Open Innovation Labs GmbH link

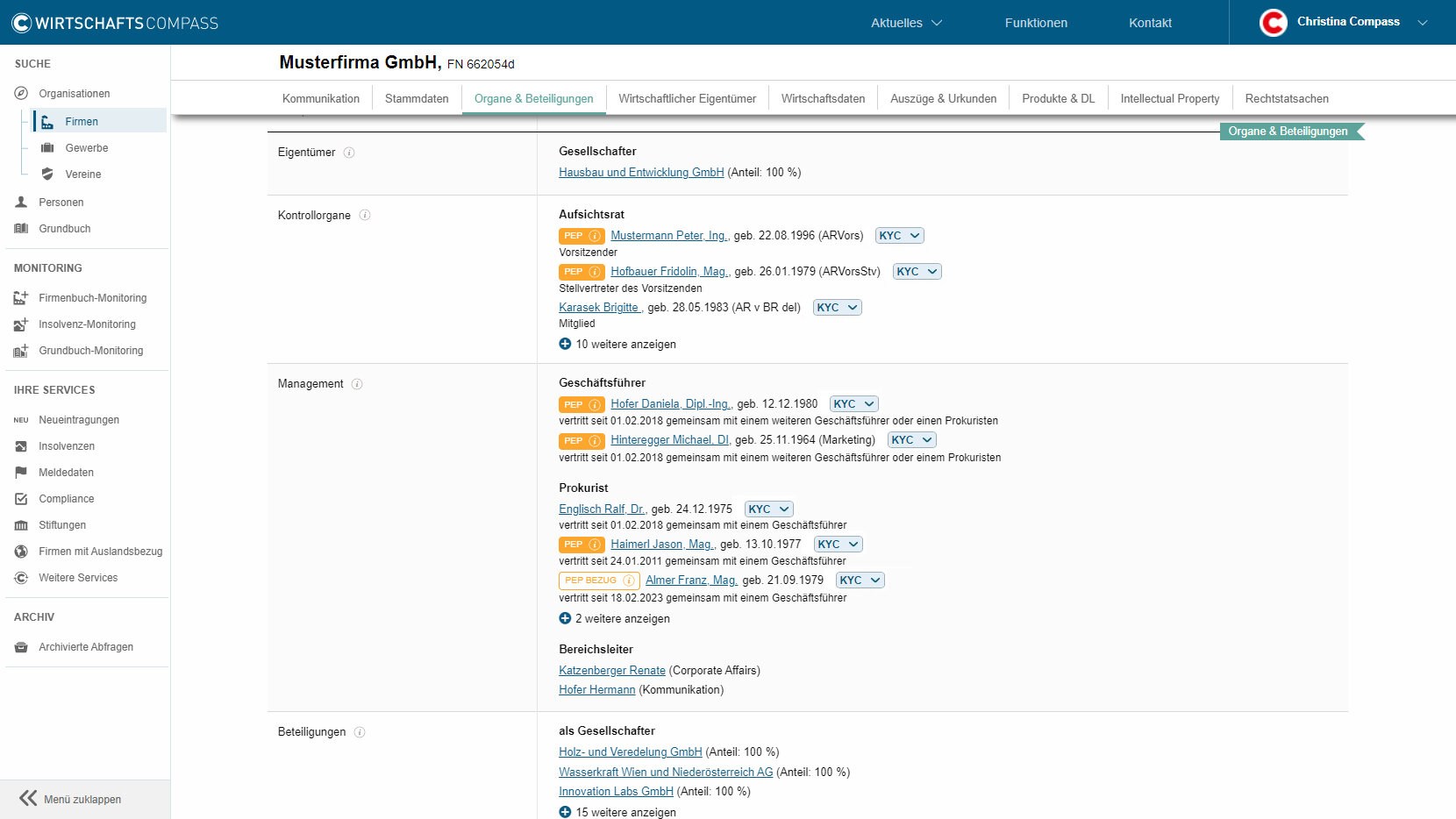616,792
